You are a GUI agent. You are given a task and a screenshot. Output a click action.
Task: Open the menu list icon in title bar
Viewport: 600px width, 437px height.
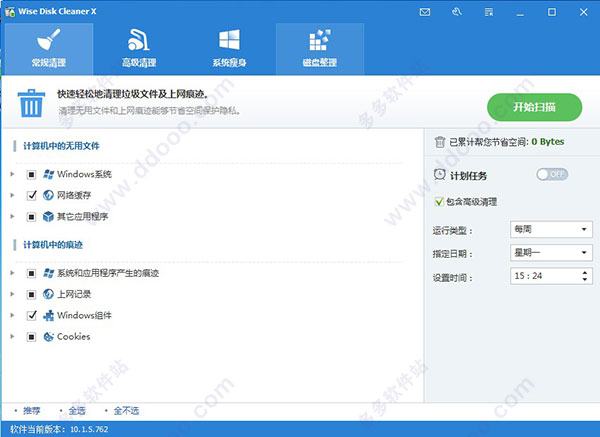[x=489, y=12]
